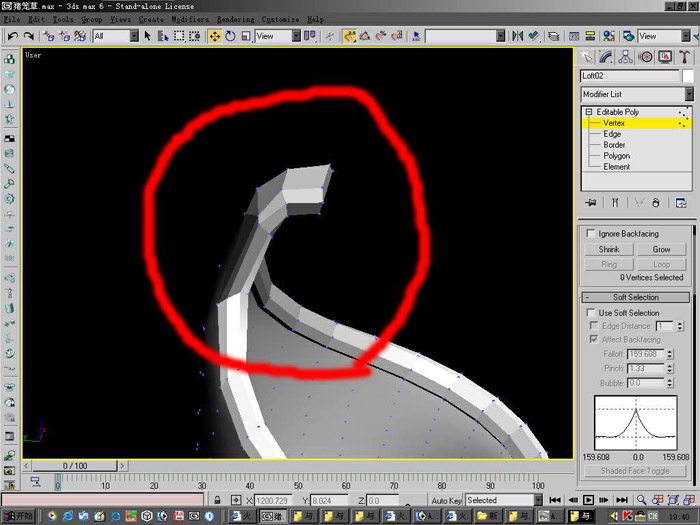Click Play Animation in time controls
The image size is (700, 525).
pos(588,500)
